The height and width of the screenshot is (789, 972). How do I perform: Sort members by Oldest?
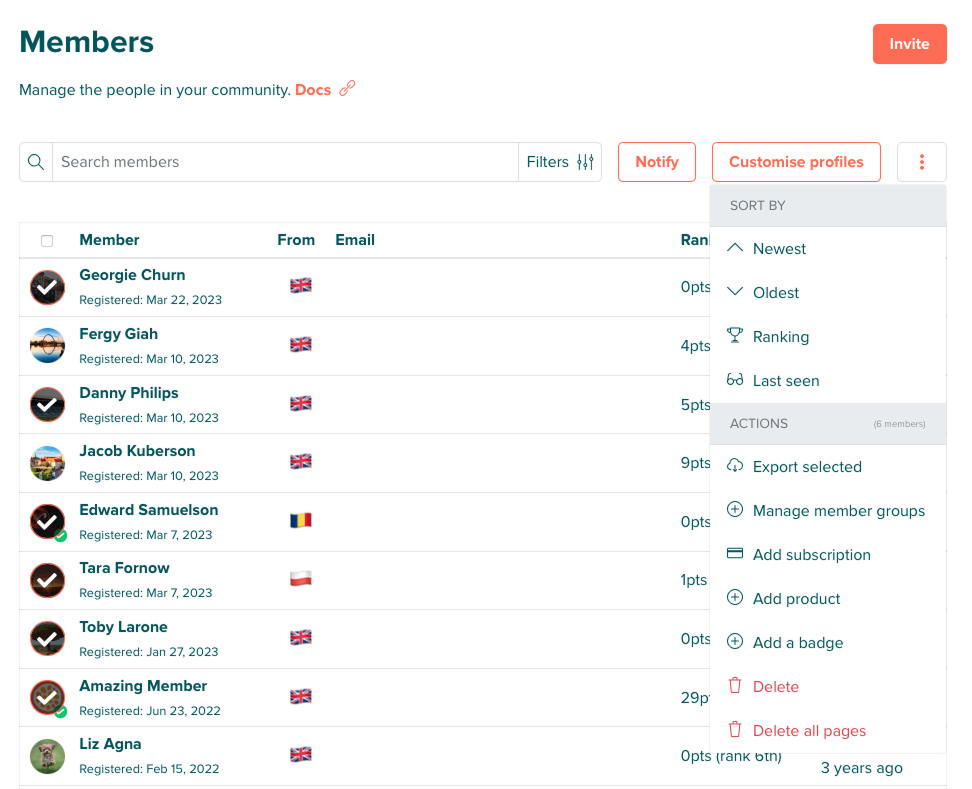tap(776, 293)
